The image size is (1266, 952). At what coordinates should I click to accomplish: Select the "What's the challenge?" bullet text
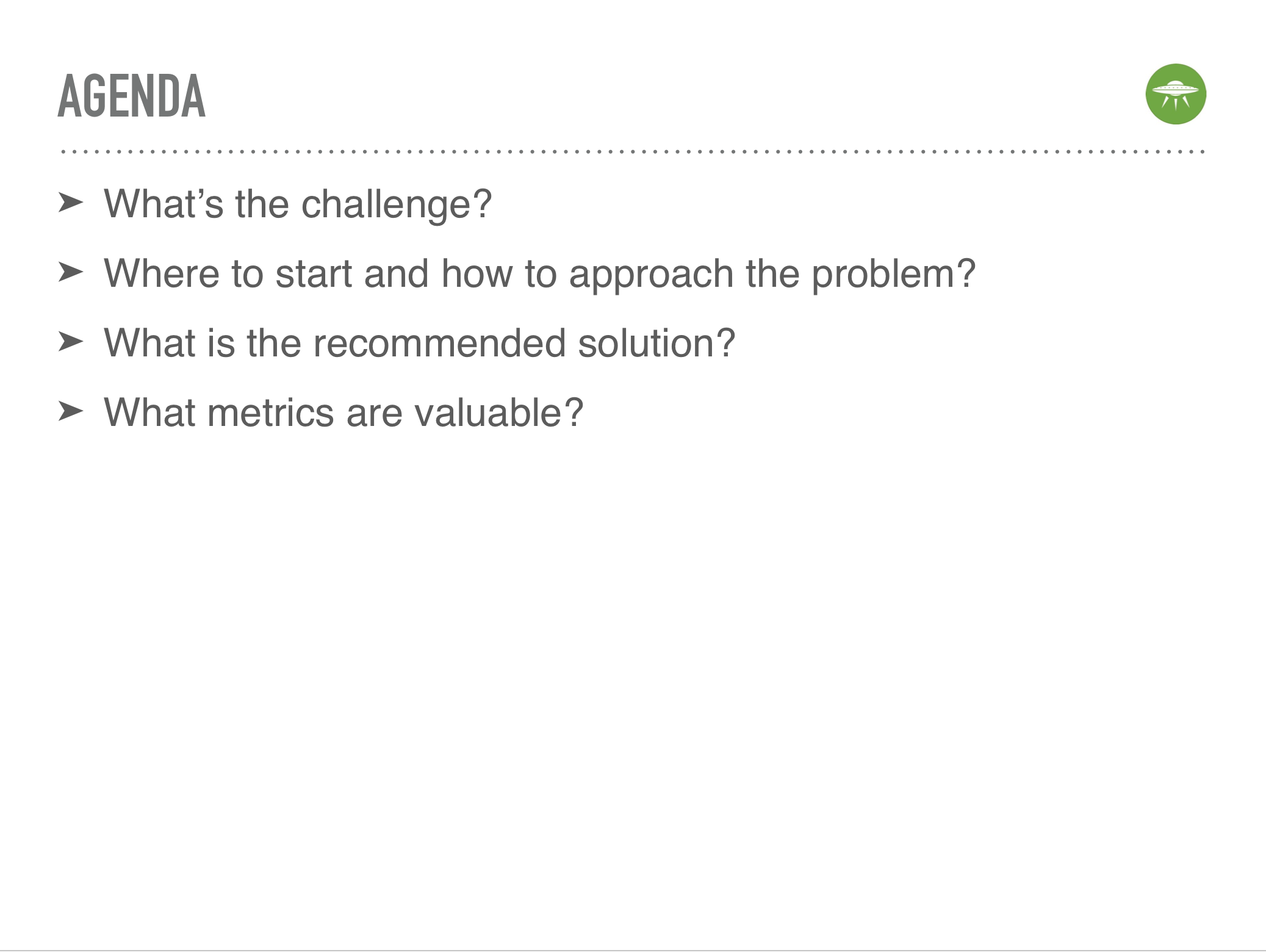[298, 204]
